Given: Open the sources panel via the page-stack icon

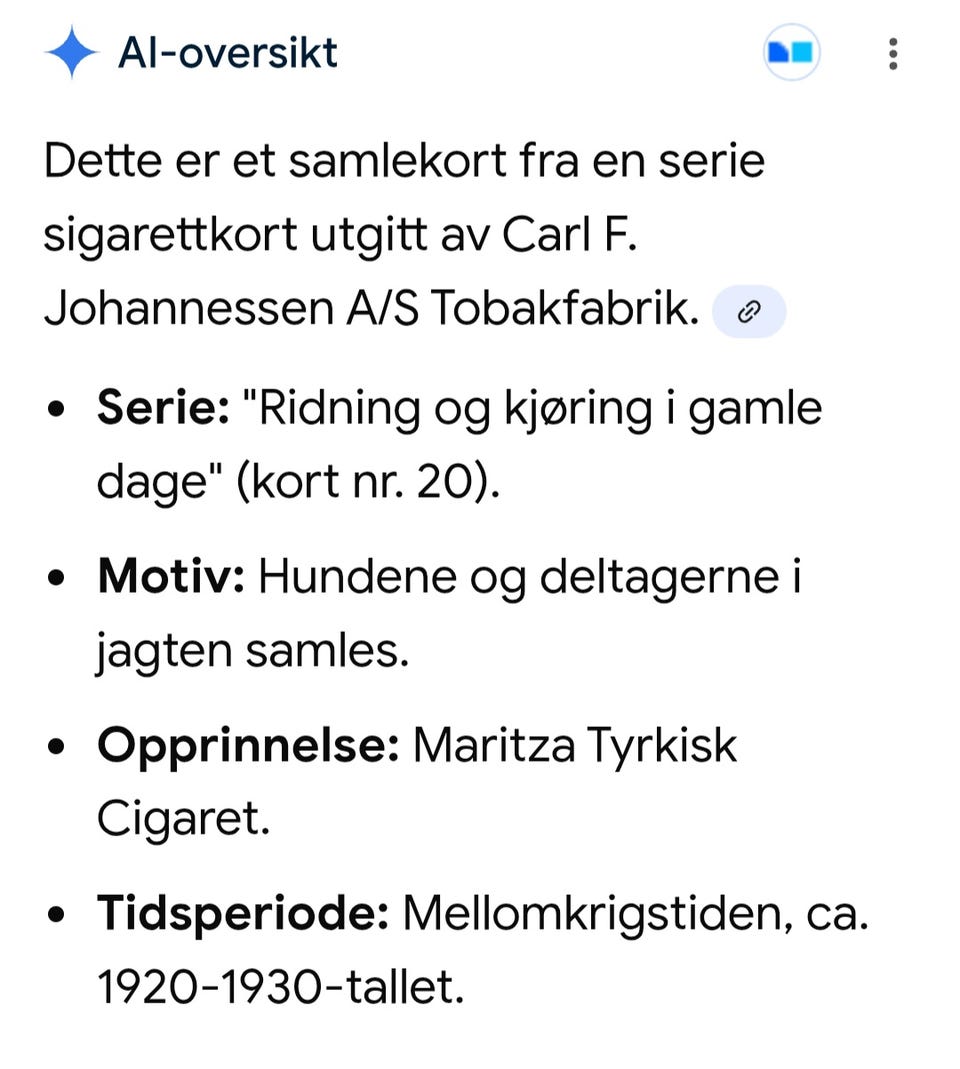Looking at the screenshot, I should (x=790, y=52).
